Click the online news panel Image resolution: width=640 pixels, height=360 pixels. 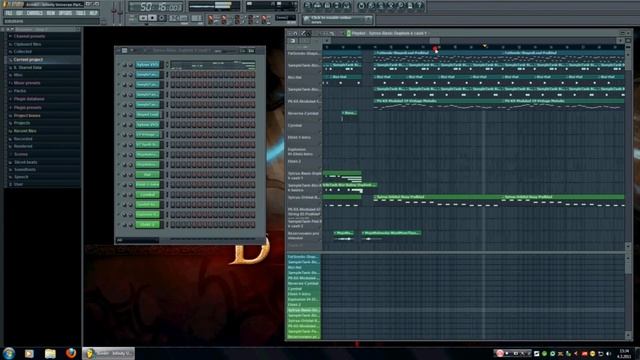[x=338, y=19]
